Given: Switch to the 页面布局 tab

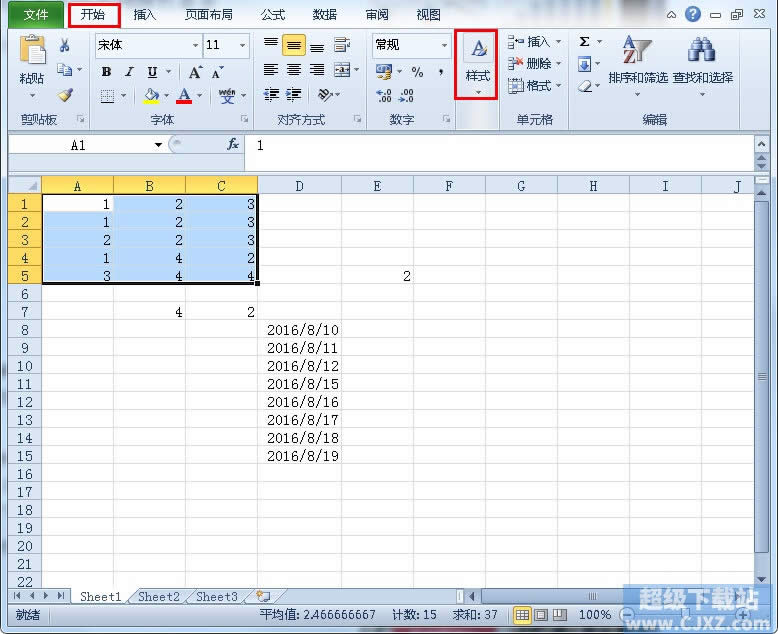Looking at the screenshot, I should 209,15.
